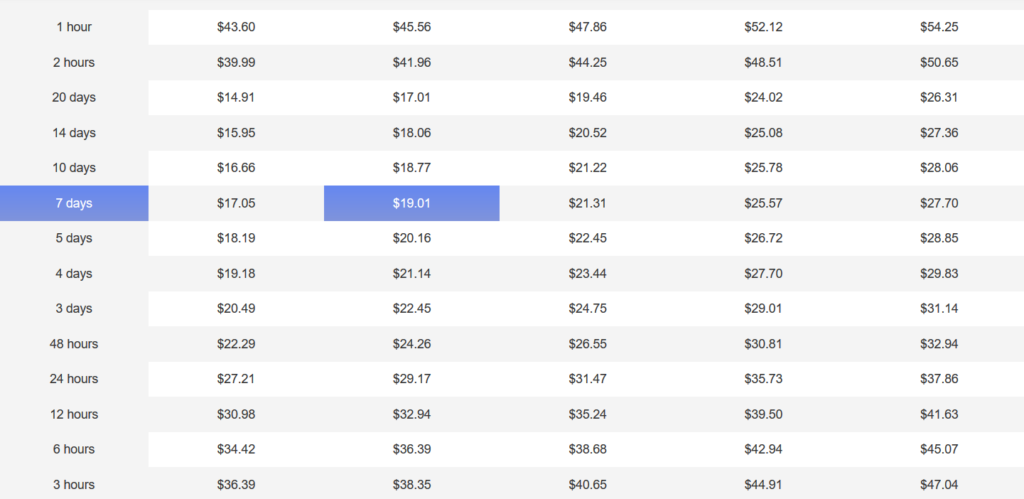Click the $47.04 price for 3 hours
The height and width of the screenshot is (499, 1024).
click(x=939, y=485)
